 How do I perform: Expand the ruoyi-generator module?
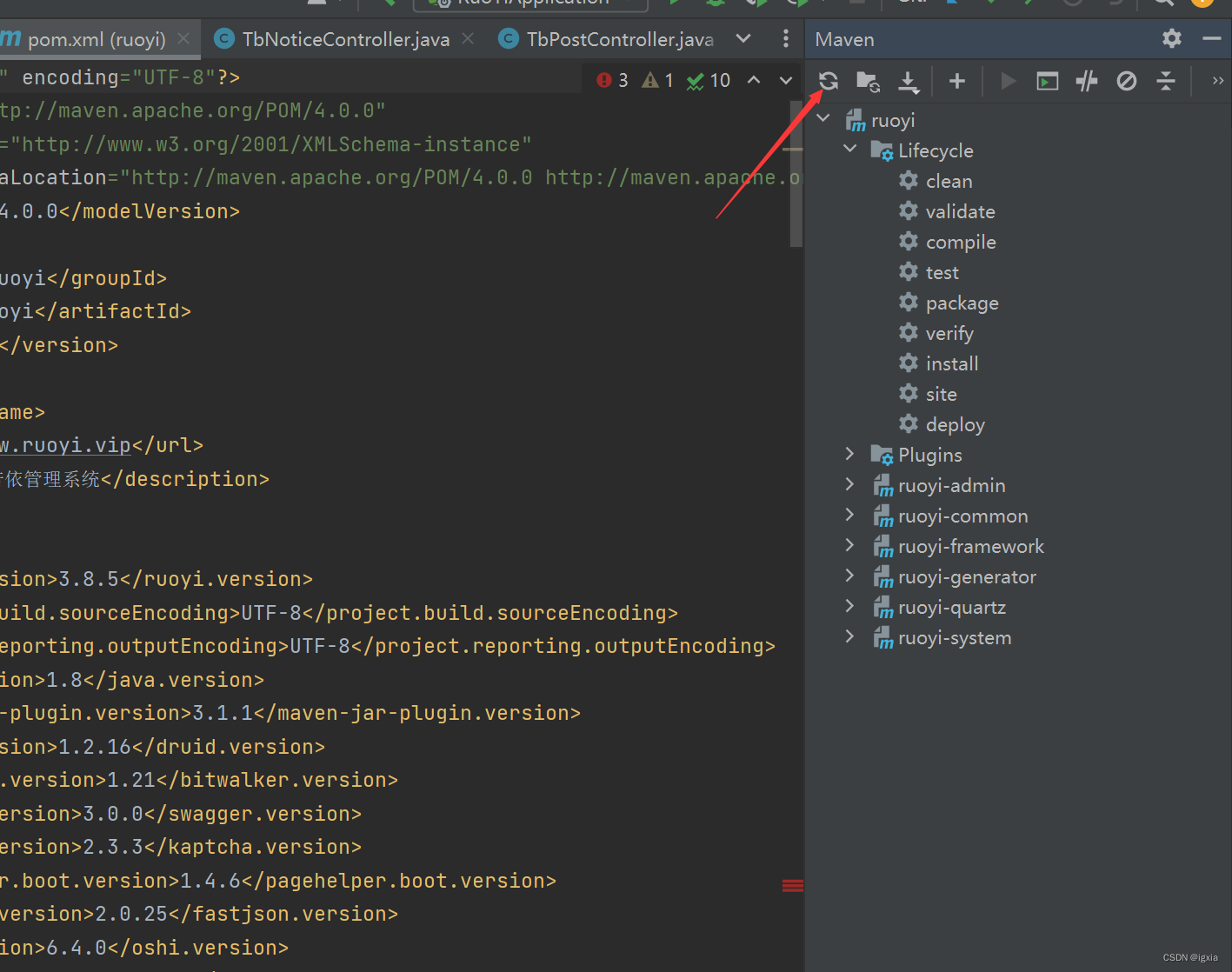850,575
